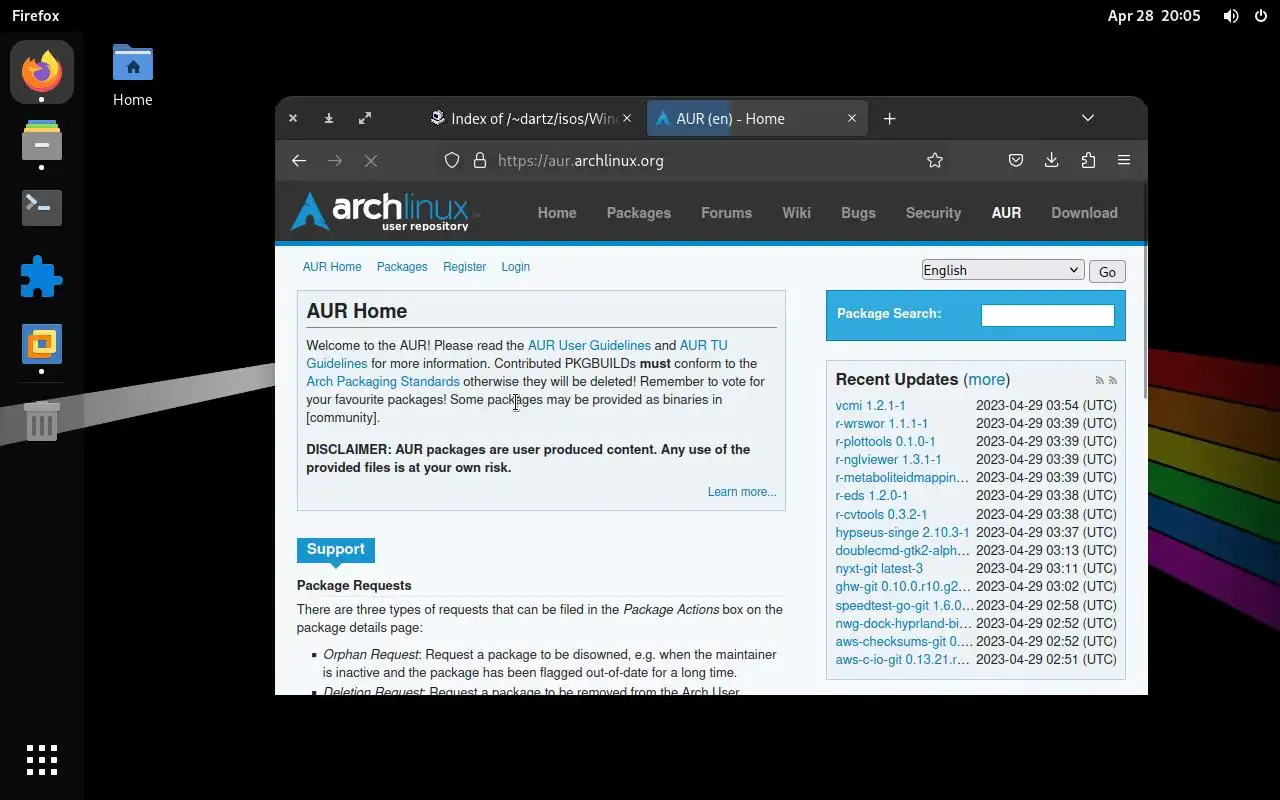Image resolution: width=1280 pixels, height=800 pixels.
Task: Open Security in the Arch navbar
Action: pos(933,213)
